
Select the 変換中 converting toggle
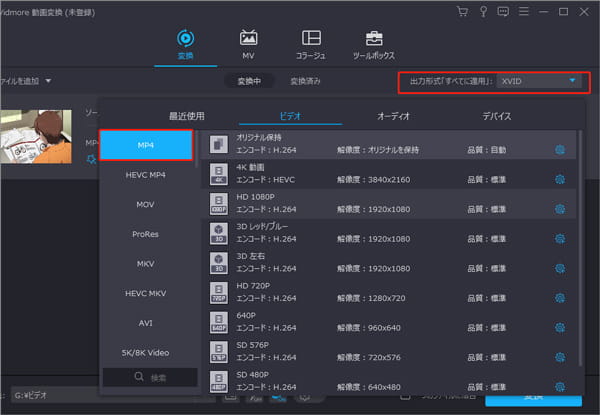(x=250, y=80)
